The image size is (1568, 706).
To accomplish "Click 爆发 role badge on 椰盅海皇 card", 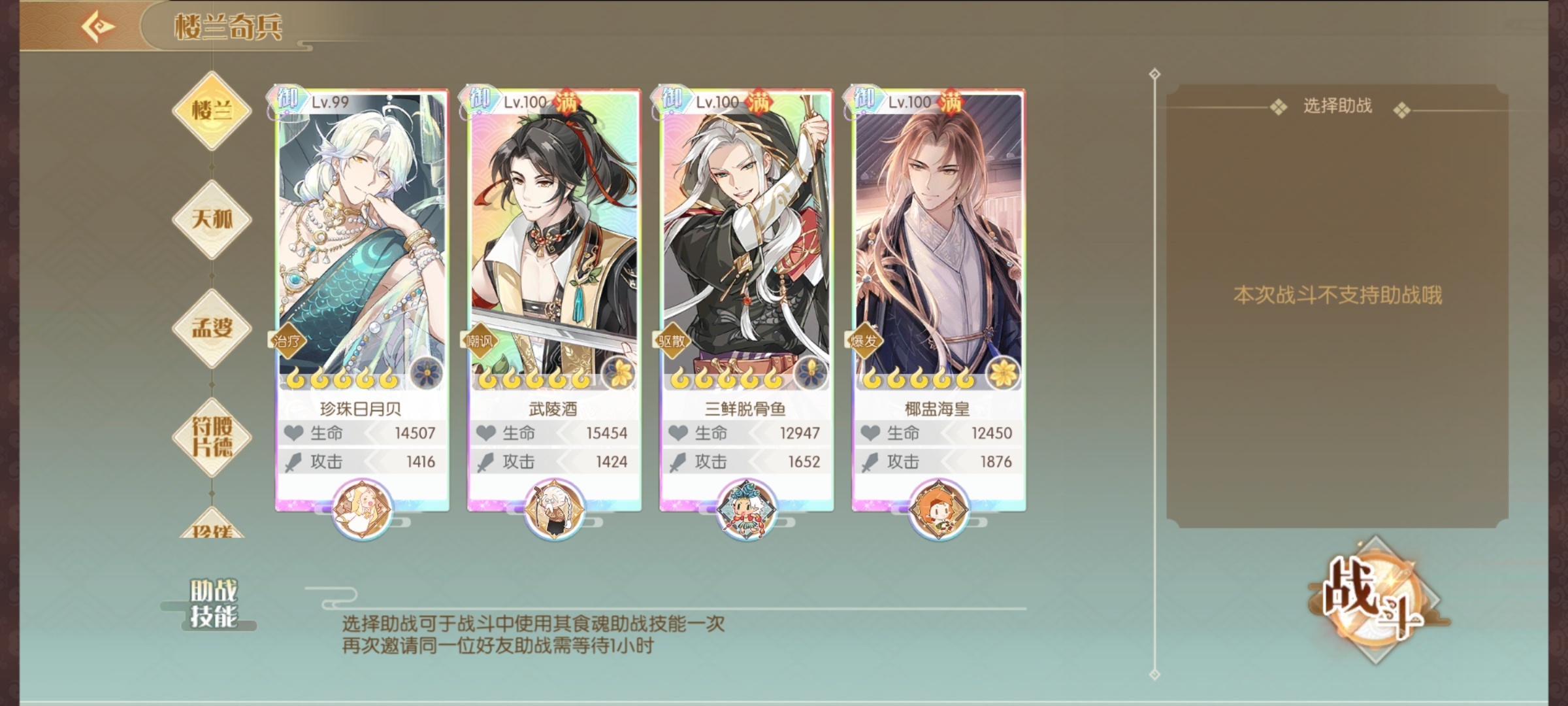I will tap(864, 341).
